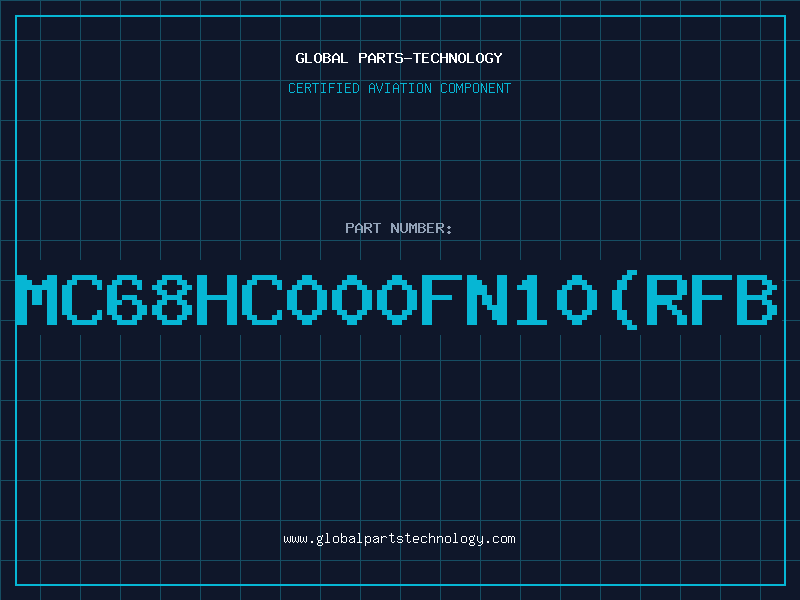The image size is (800, 600).
Task: Click the letter F just before N
Action: pyautogui.click(x=442, y=299)
